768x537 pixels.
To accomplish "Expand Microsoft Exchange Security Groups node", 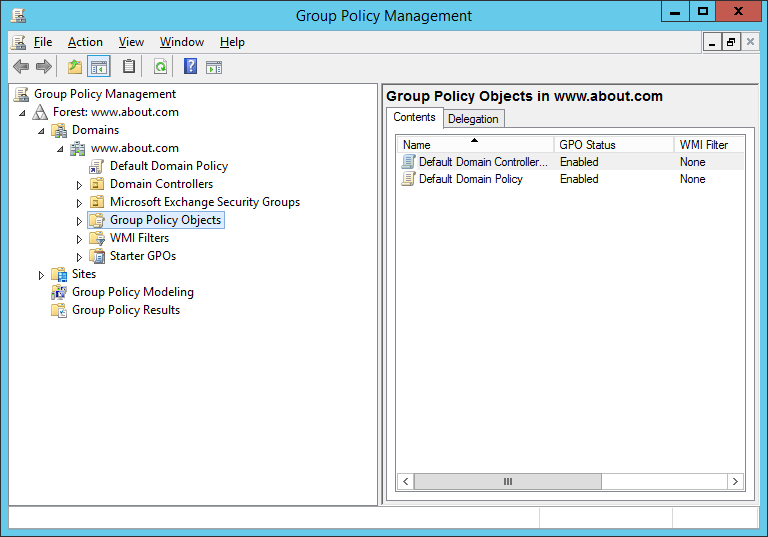I will [79, 203].
